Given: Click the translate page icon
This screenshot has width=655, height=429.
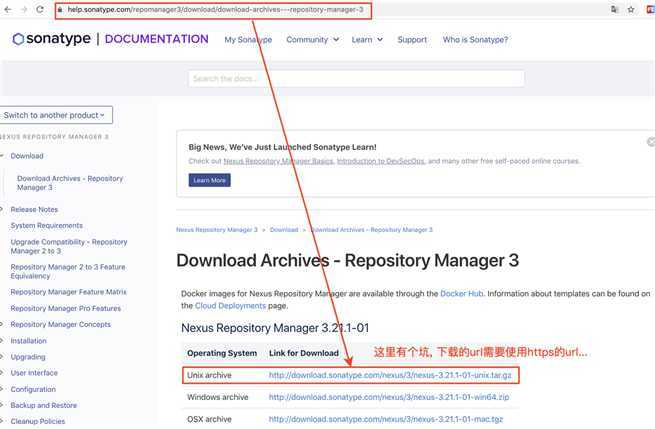Looking at the screenshot, I should (614, 9).
